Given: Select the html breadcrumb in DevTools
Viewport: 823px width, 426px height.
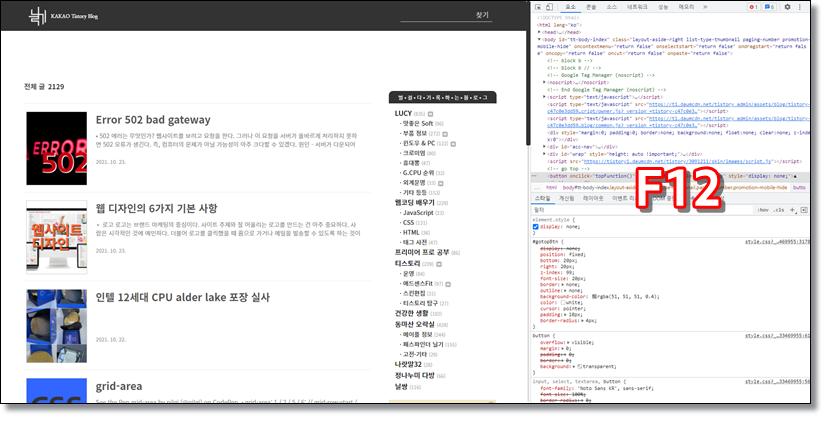Looking at the screenshot, I should (x=552, y=187).
